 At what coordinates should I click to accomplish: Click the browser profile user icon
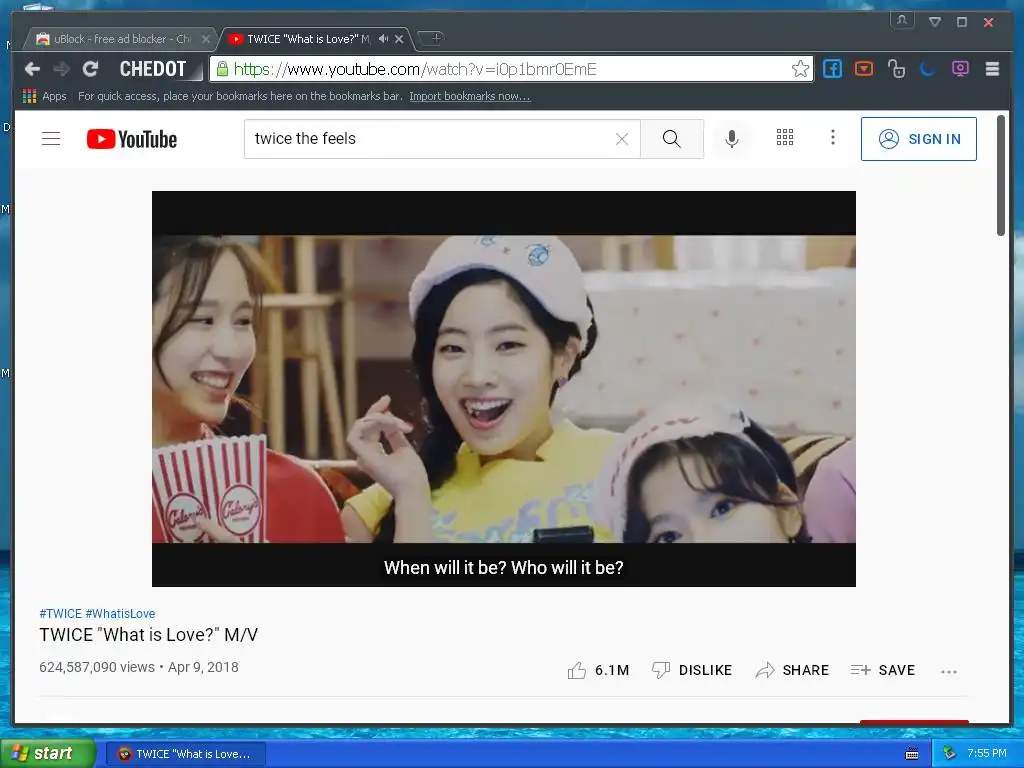(902, 20)
